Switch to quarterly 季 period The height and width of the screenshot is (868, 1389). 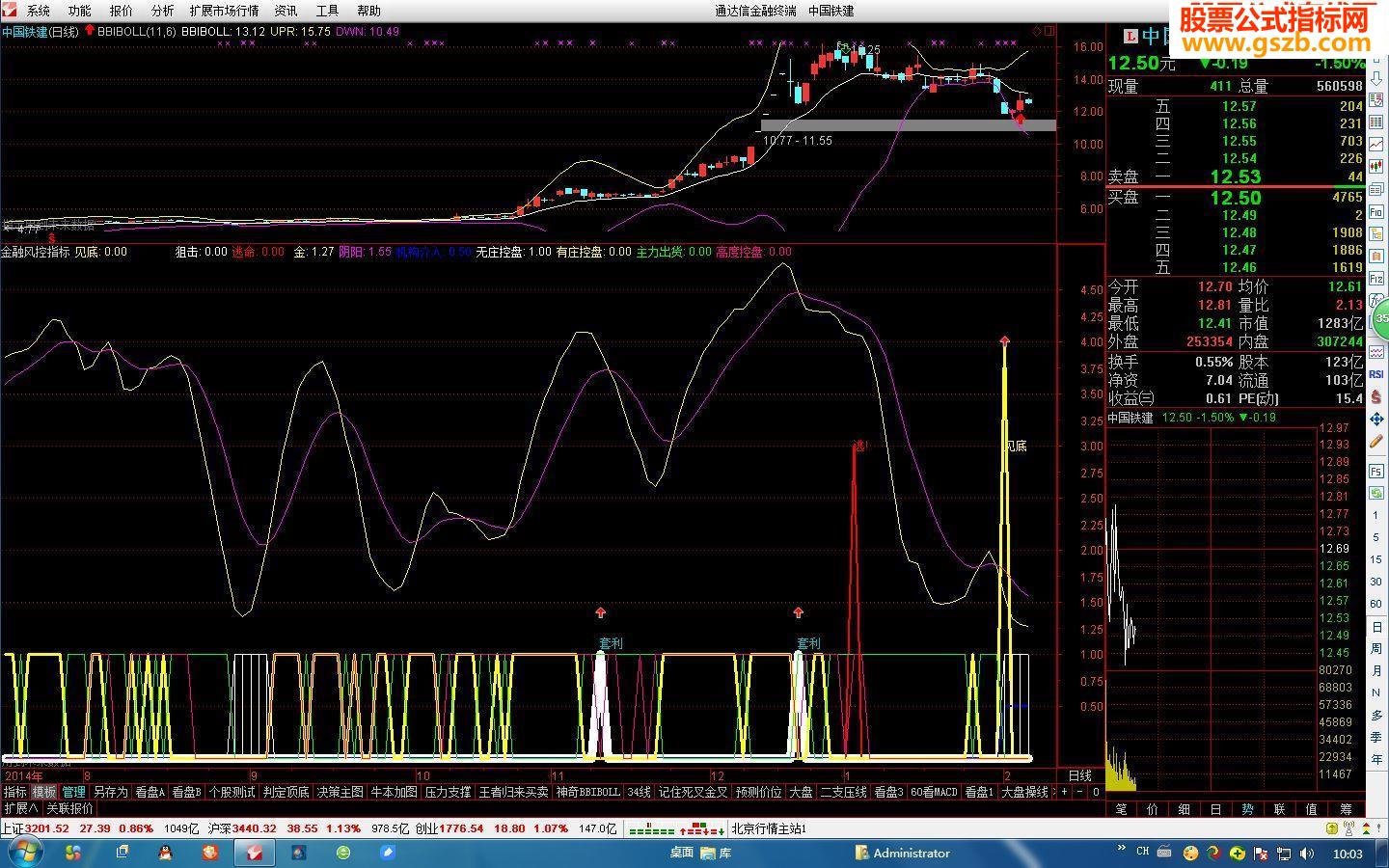[1376, 738]
